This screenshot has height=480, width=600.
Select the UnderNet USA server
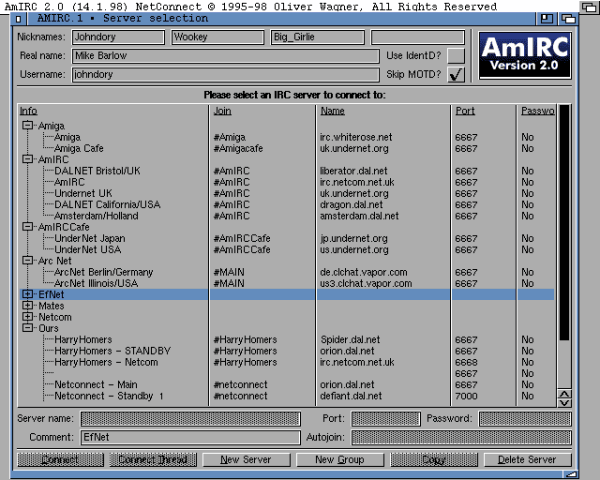(88, 250)
